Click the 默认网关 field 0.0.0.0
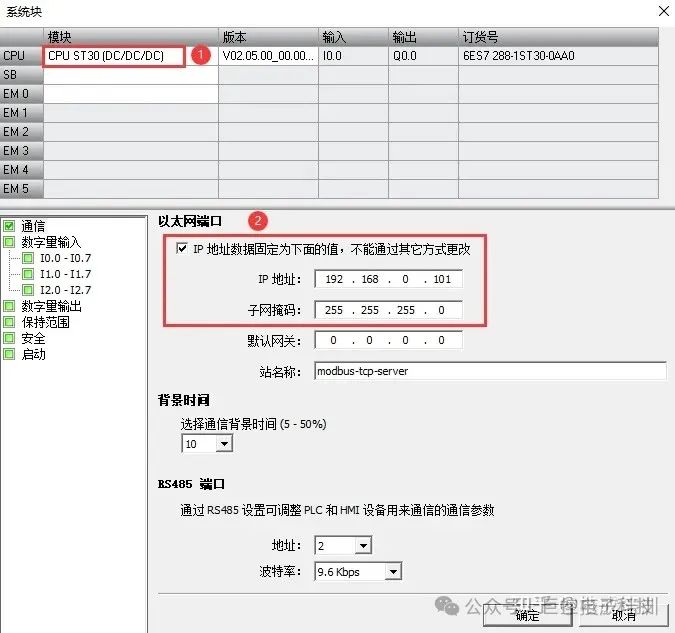The image size is (675, 633). (389, 340)
